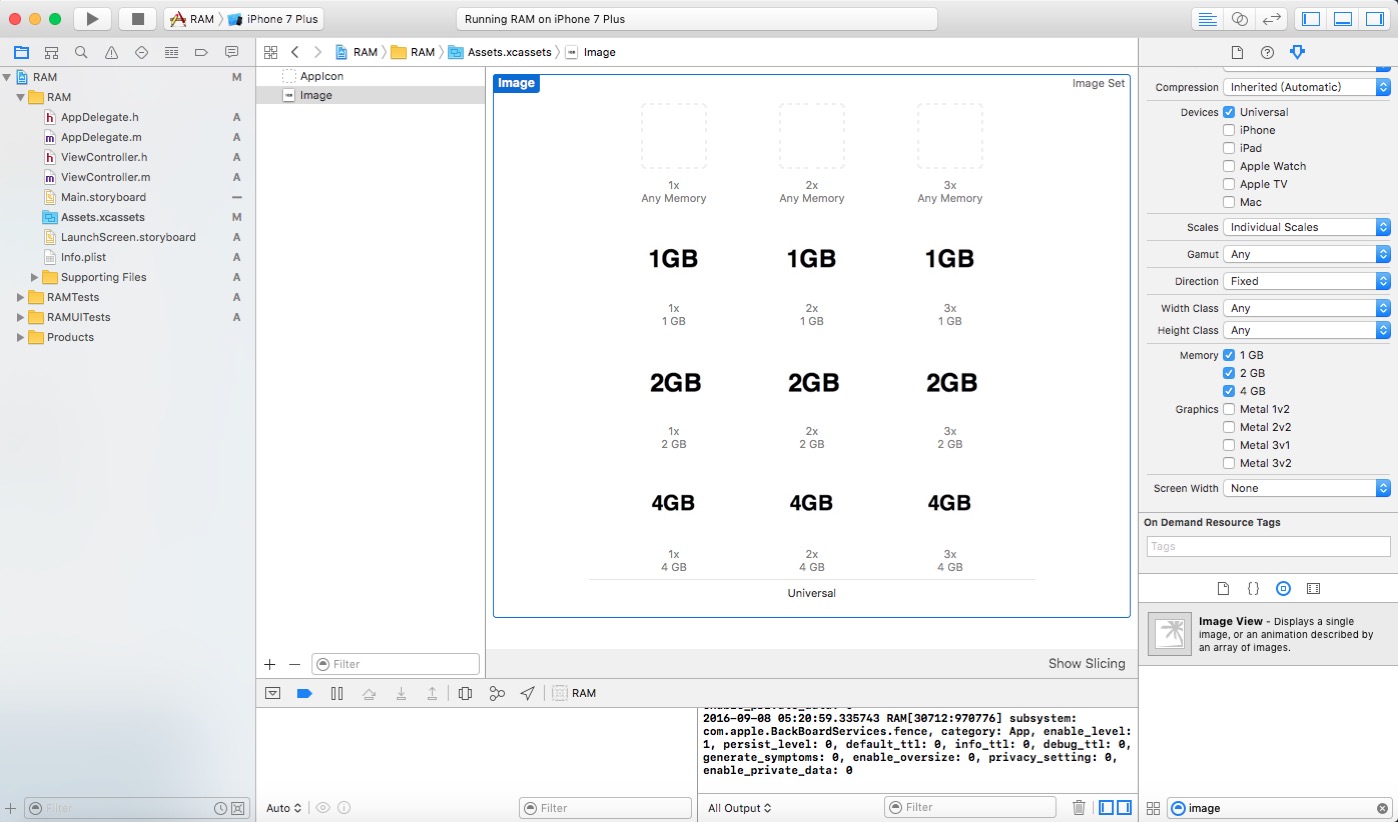Open the Scales dropdown
1398x822 pixels.
pyautogui.click(x=1306, y=227)
